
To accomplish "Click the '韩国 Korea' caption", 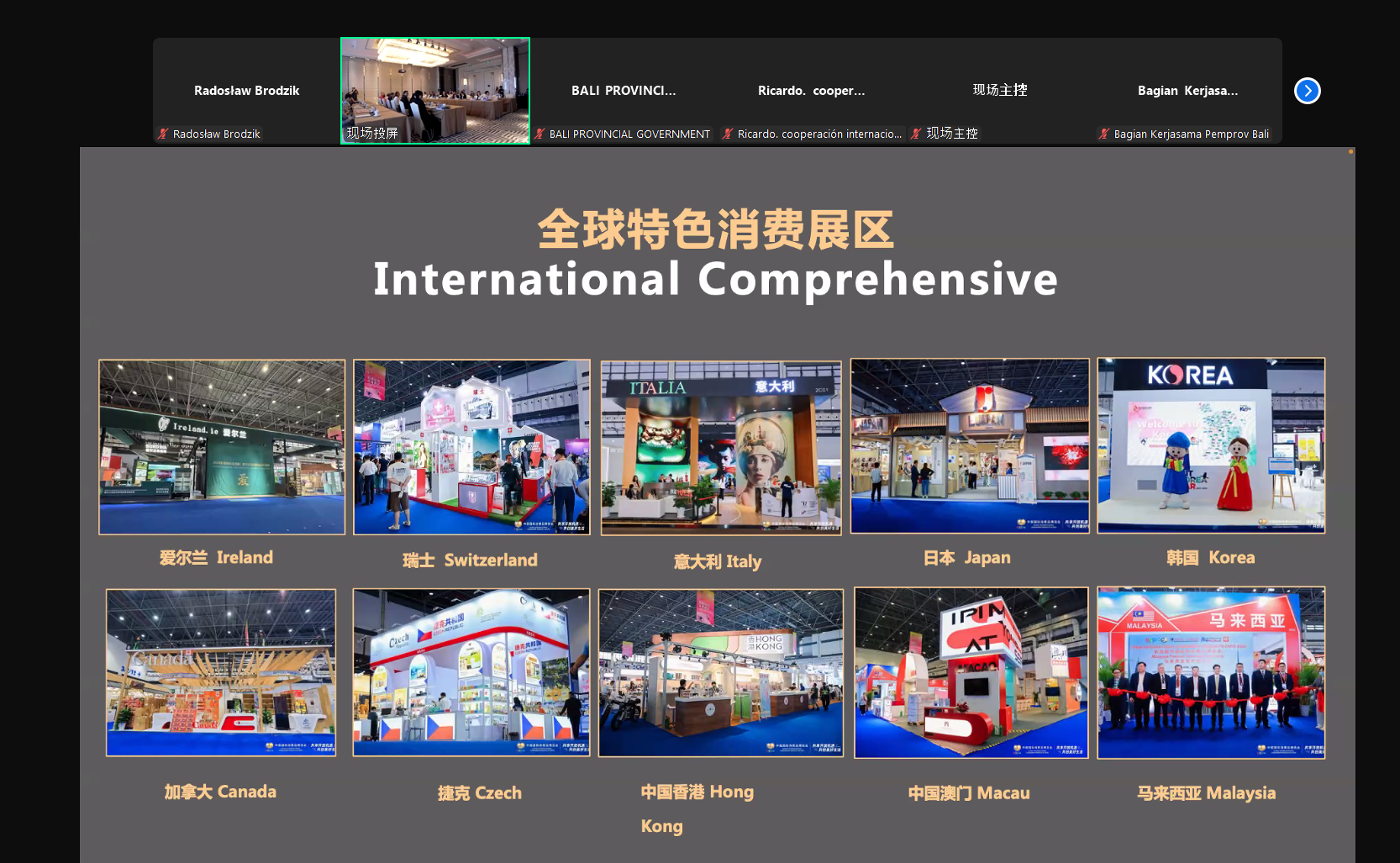I will click(x=1210, y=557).
